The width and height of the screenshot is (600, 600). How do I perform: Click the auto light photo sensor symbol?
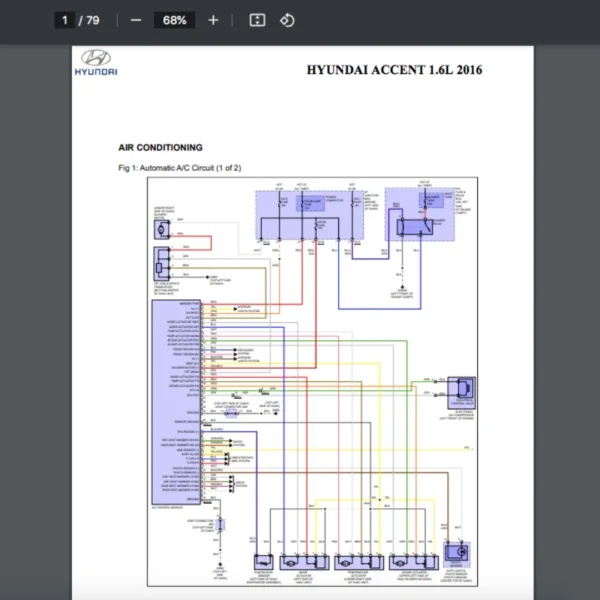coord(457,554)
